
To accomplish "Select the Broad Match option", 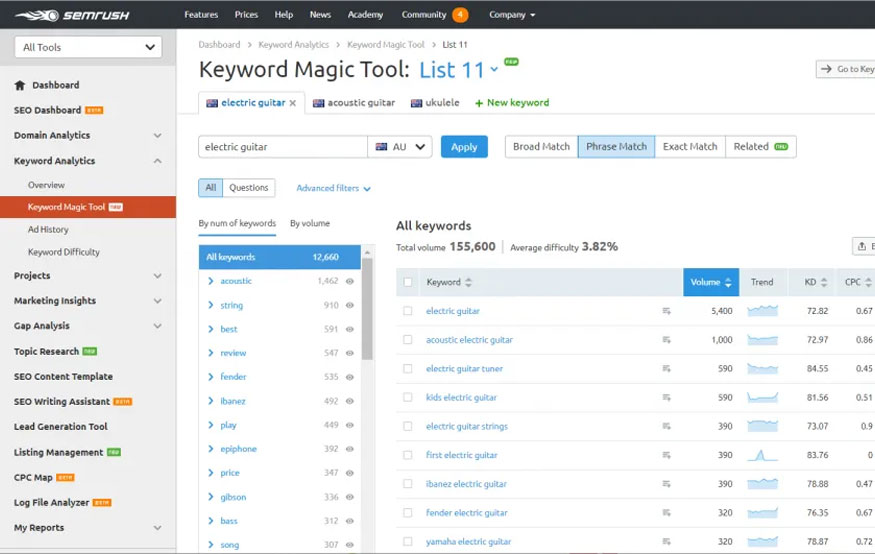I will (541, 147).
